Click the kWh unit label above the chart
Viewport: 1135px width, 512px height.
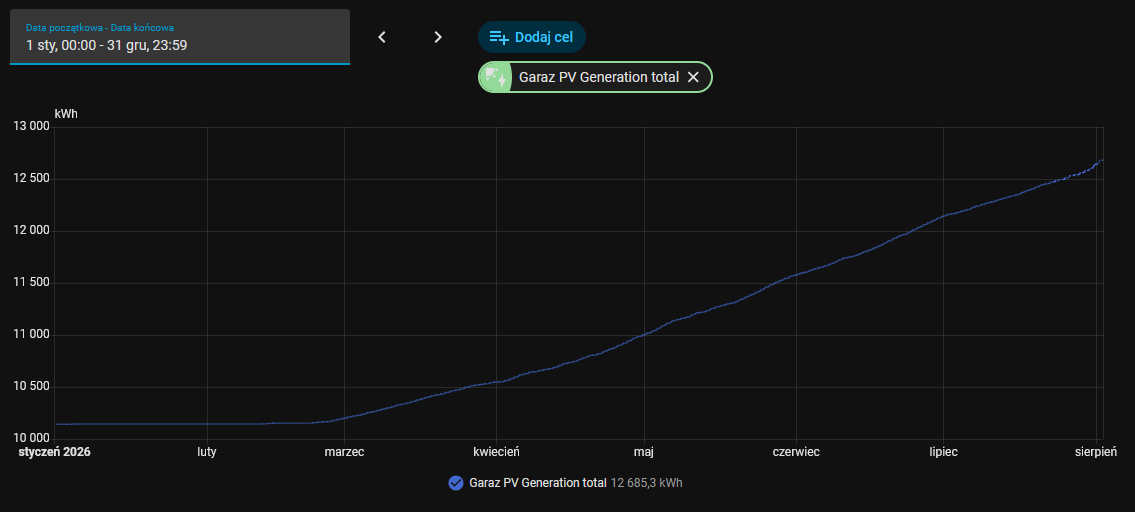tap(67, 114)
